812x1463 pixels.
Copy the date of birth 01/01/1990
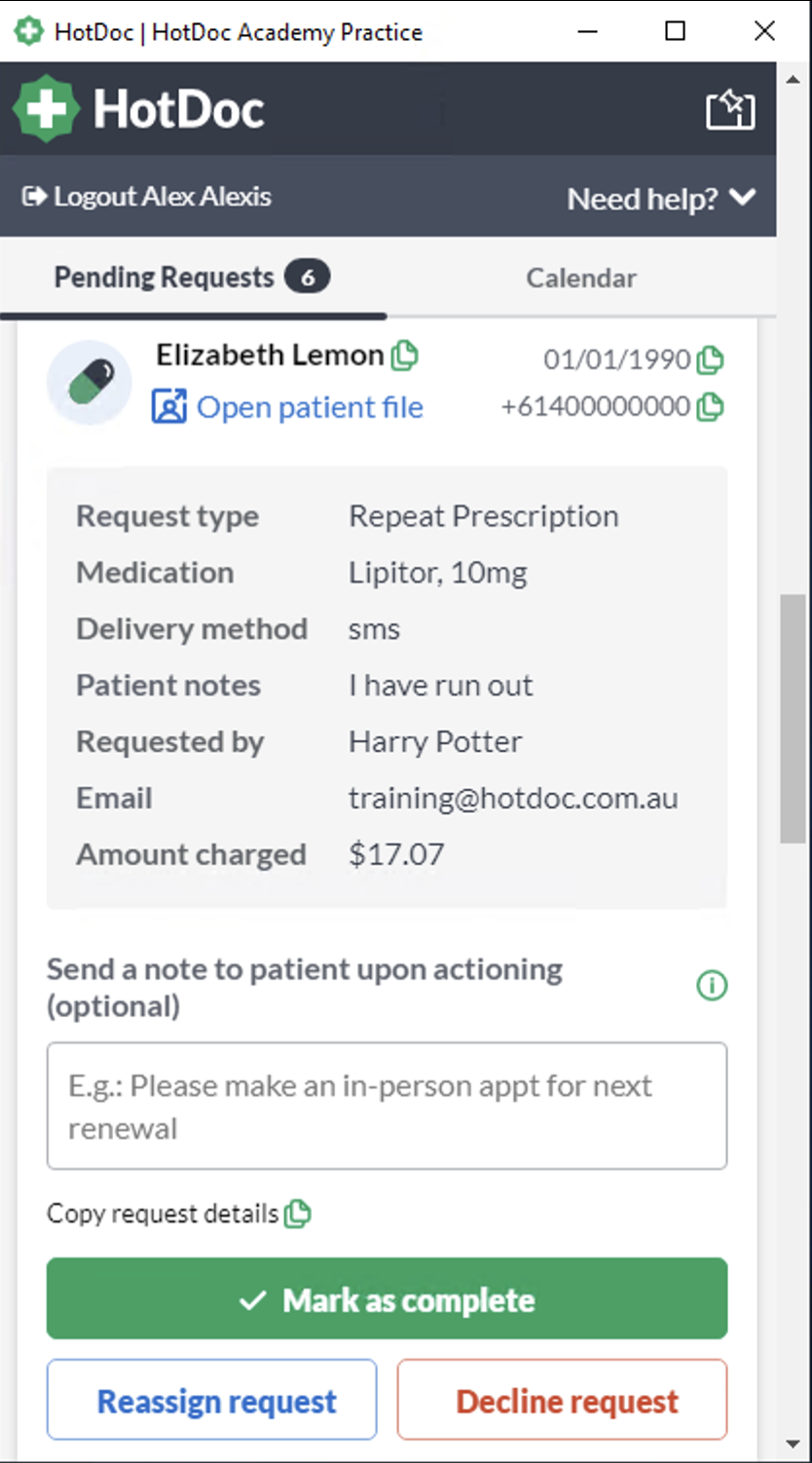tap(711, 360)
